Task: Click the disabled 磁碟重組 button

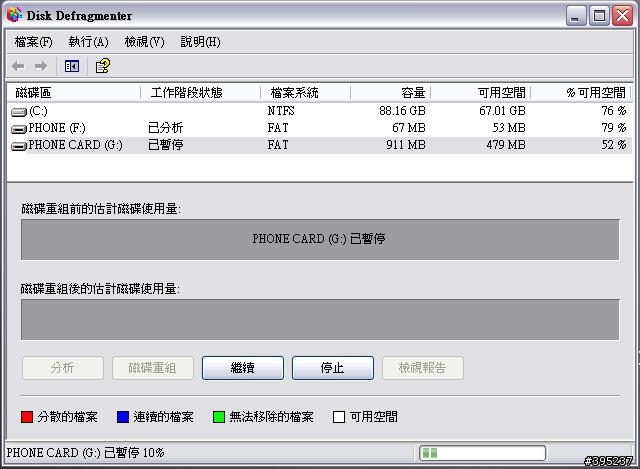Action: tap(153, 368)
